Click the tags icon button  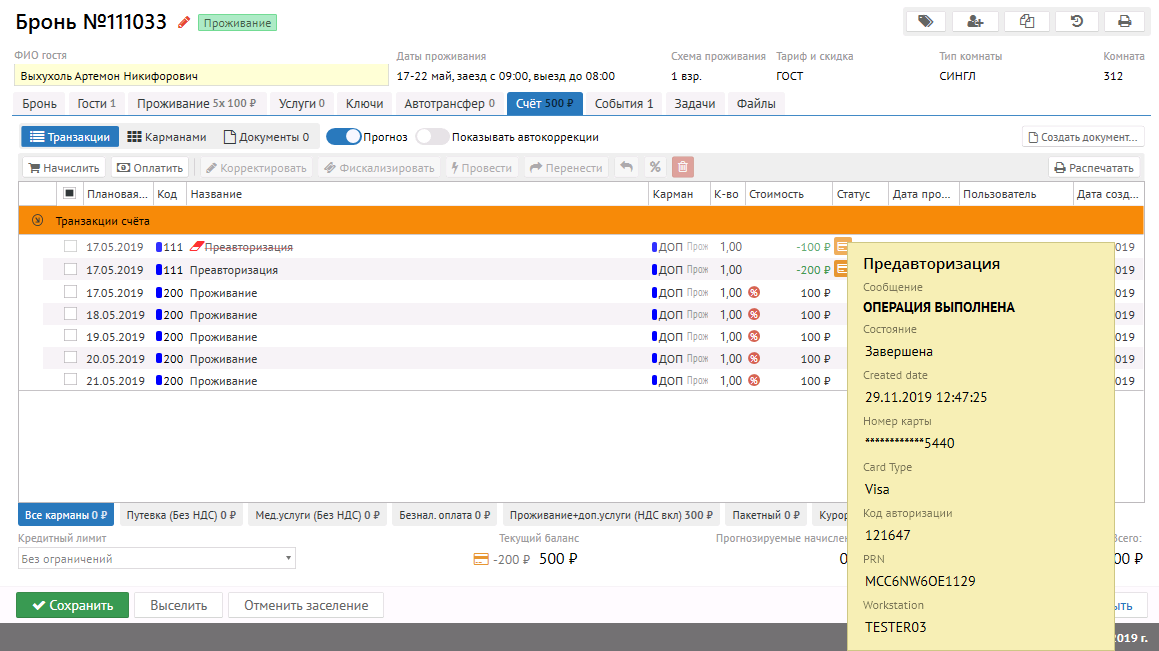point(925,21)
